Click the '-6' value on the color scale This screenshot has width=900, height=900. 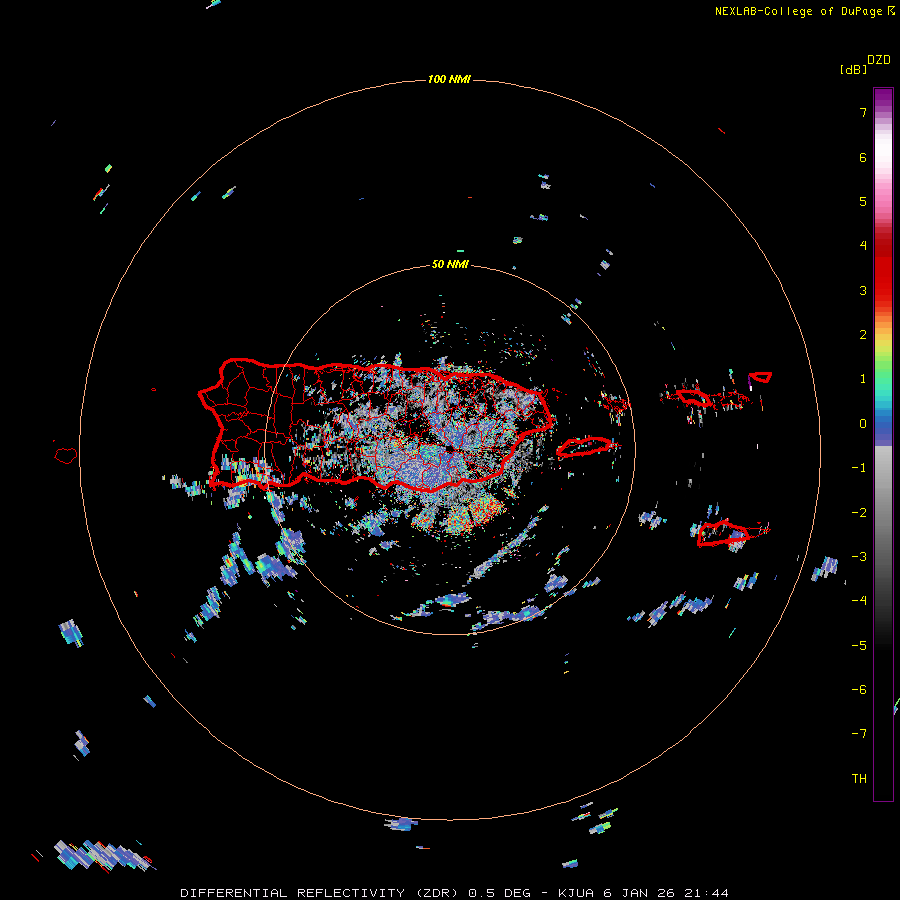pyautogui.click(x=859, y=690)
